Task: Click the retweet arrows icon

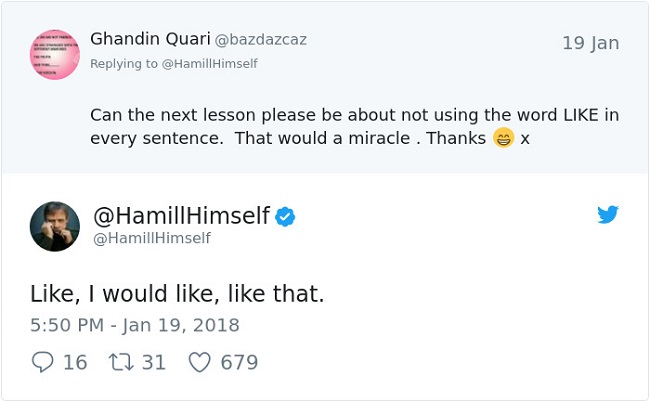Action: 119,362
